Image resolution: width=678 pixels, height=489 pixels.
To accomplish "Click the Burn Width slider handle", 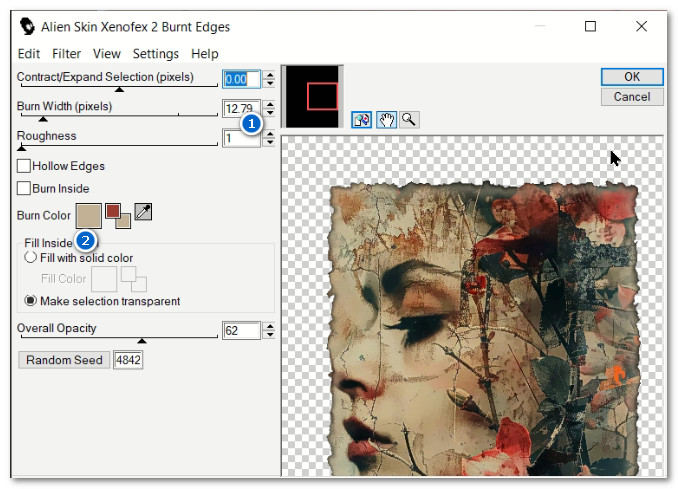I will pyautogui.click(x=43, y=119).
